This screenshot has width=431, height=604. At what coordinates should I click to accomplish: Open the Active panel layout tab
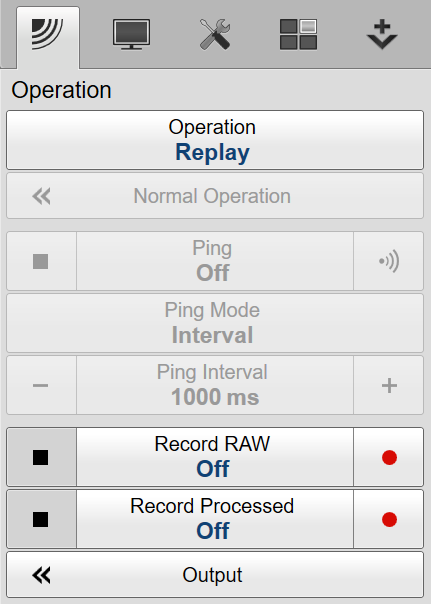click(299, 35)
